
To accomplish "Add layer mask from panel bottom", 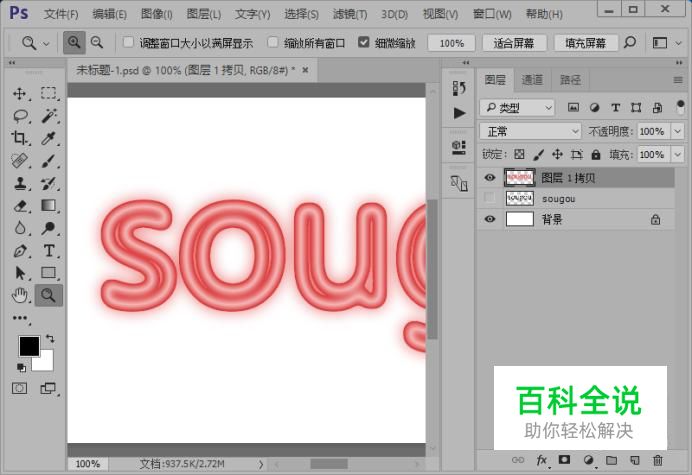I will click(x=564, y=460).
